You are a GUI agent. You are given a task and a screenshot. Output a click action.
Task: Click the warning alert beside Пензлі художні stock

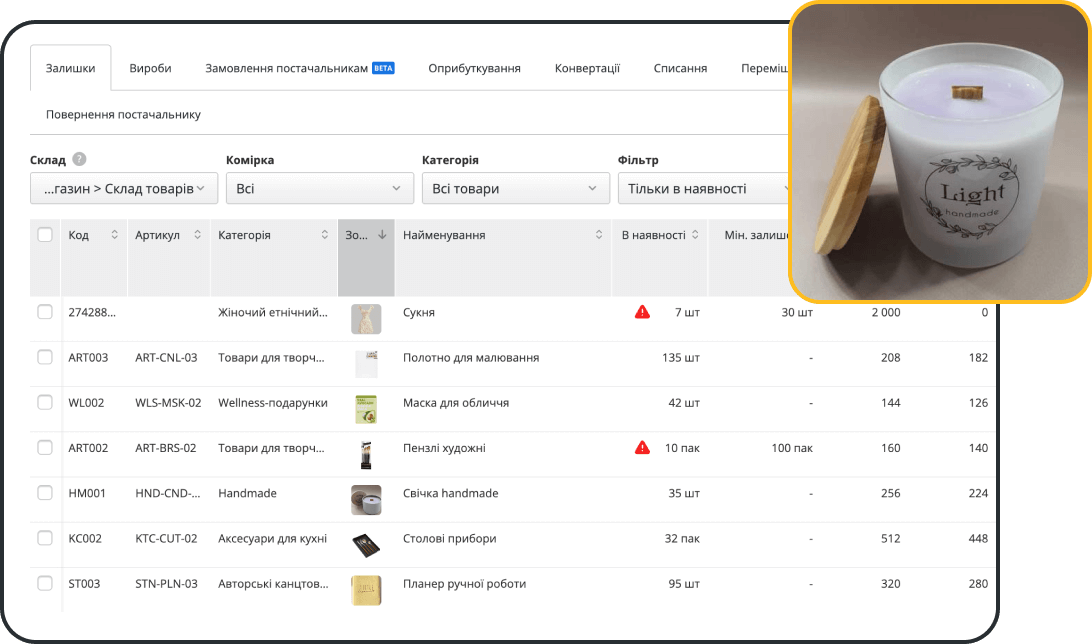(x=644, y=447)
